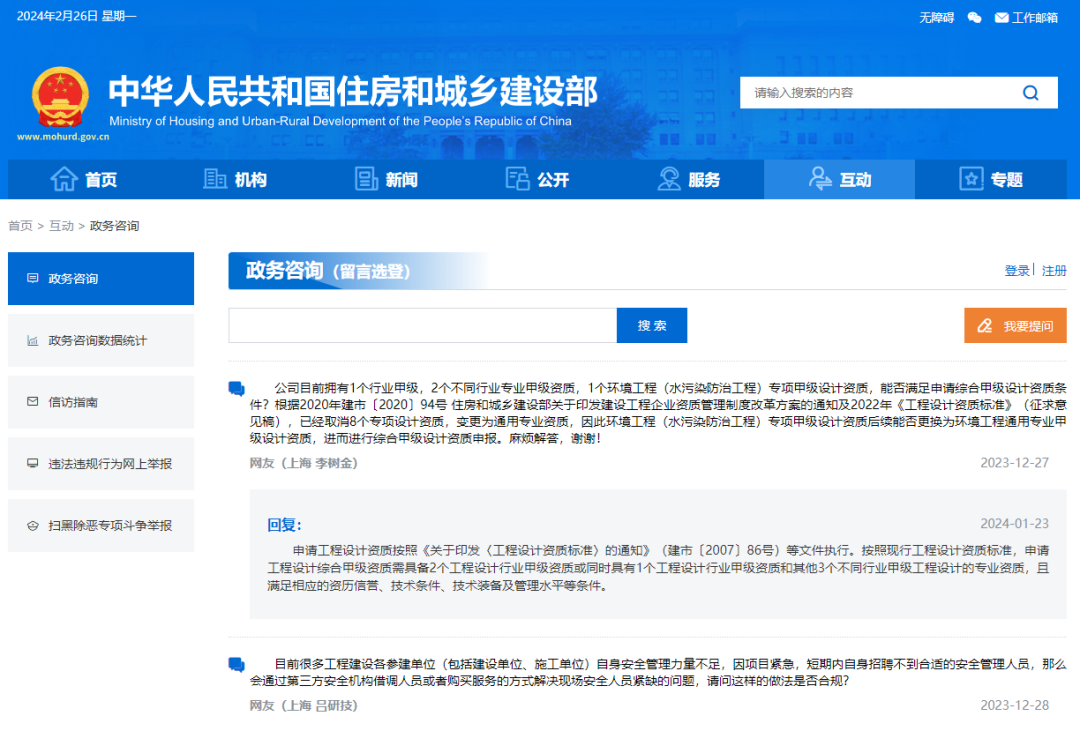Click the 回复: reply heading
The image size is (1080, 731).
(x=284, y=525)
